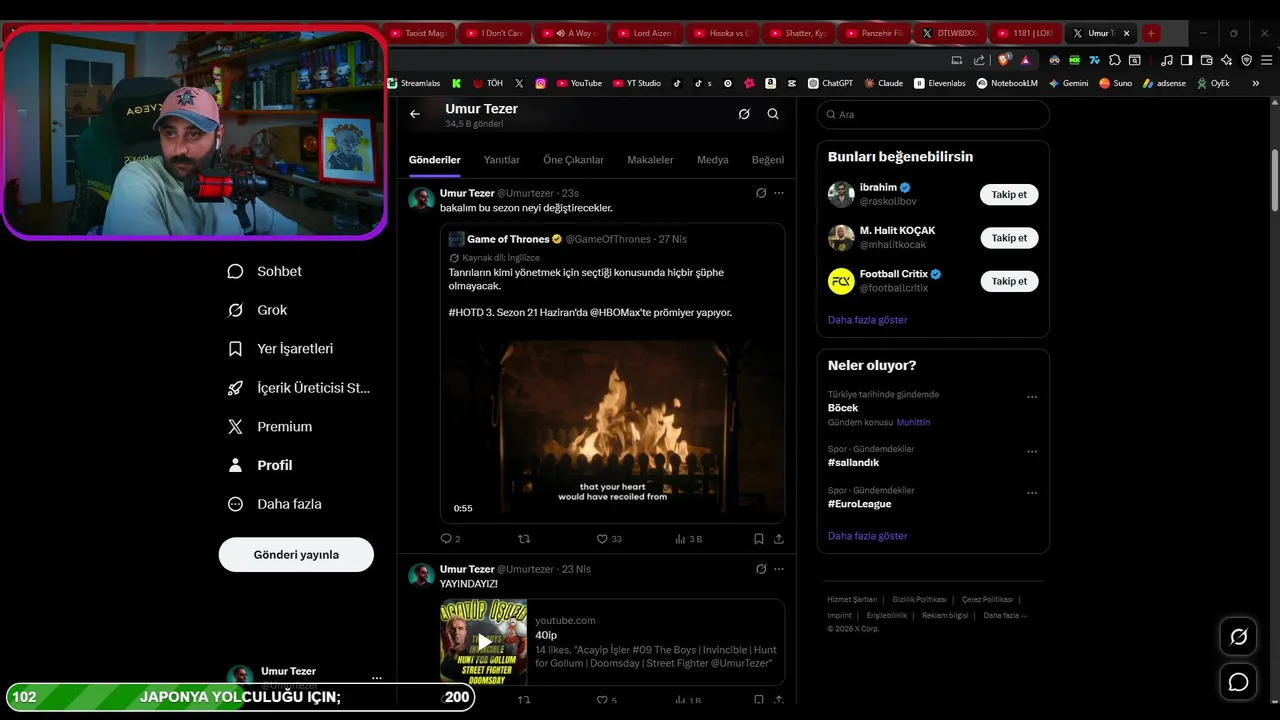
Task: Open Premium in the left sidebar
Action: click(x=270, y=427)
